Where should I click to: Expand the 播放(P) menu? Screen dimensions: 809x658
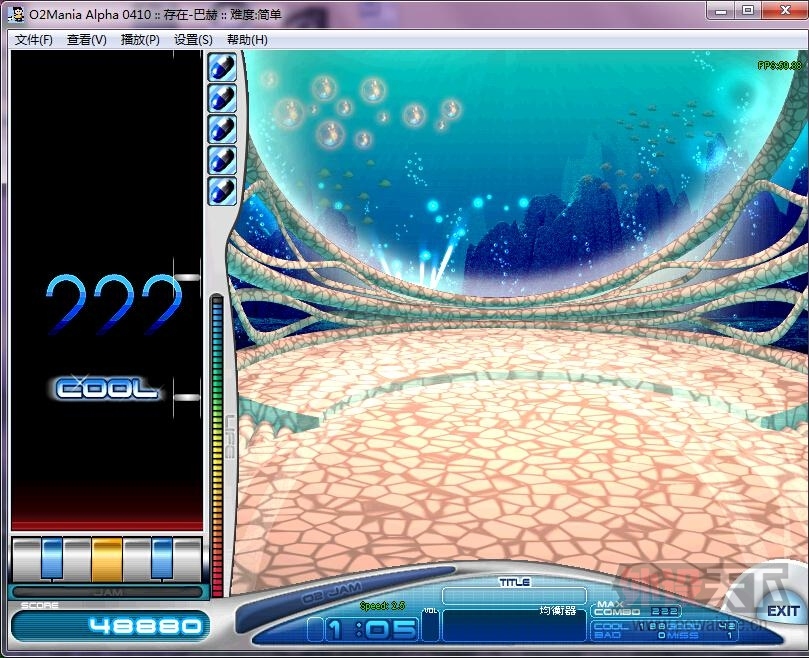(x=140, y=40)
